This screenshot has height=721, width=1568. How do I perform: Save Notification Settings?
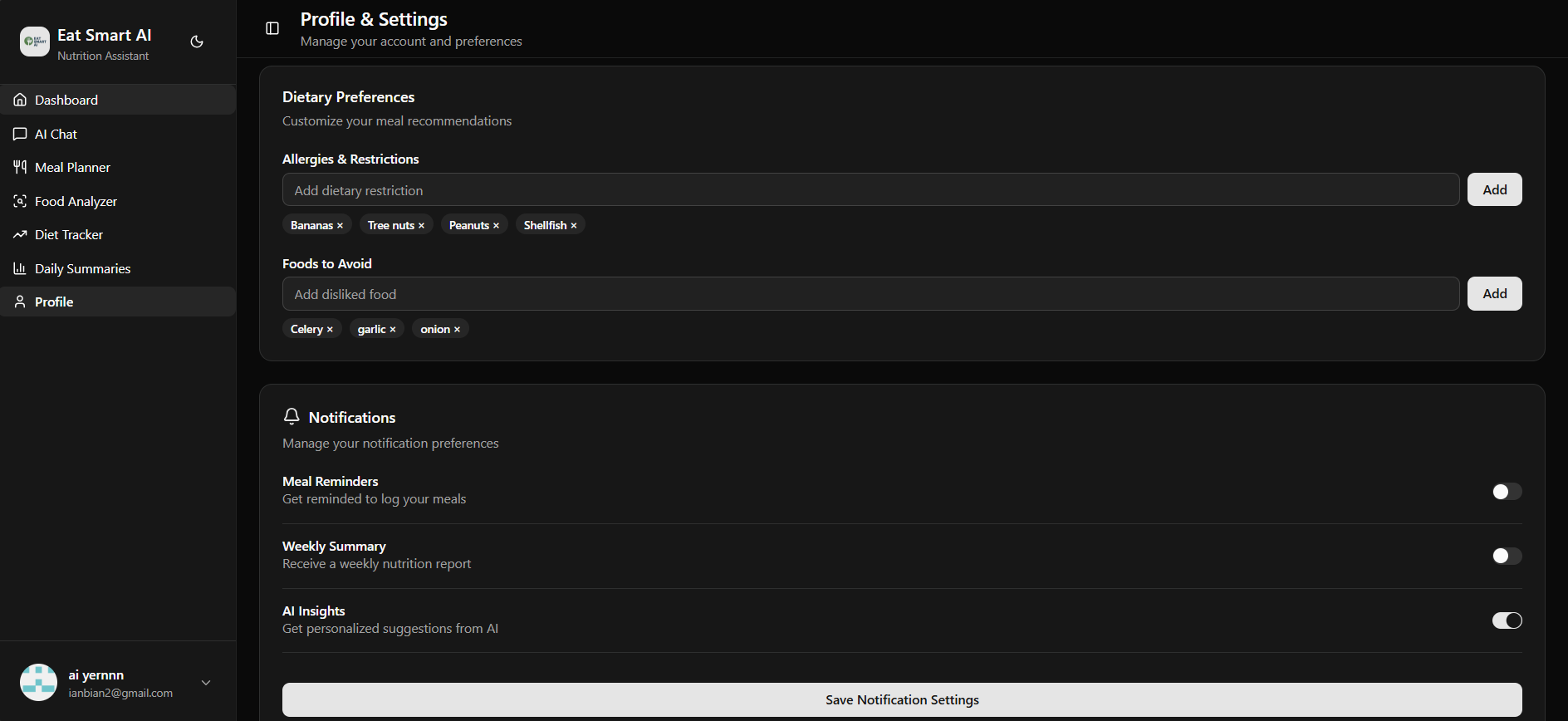pos(902,699)
